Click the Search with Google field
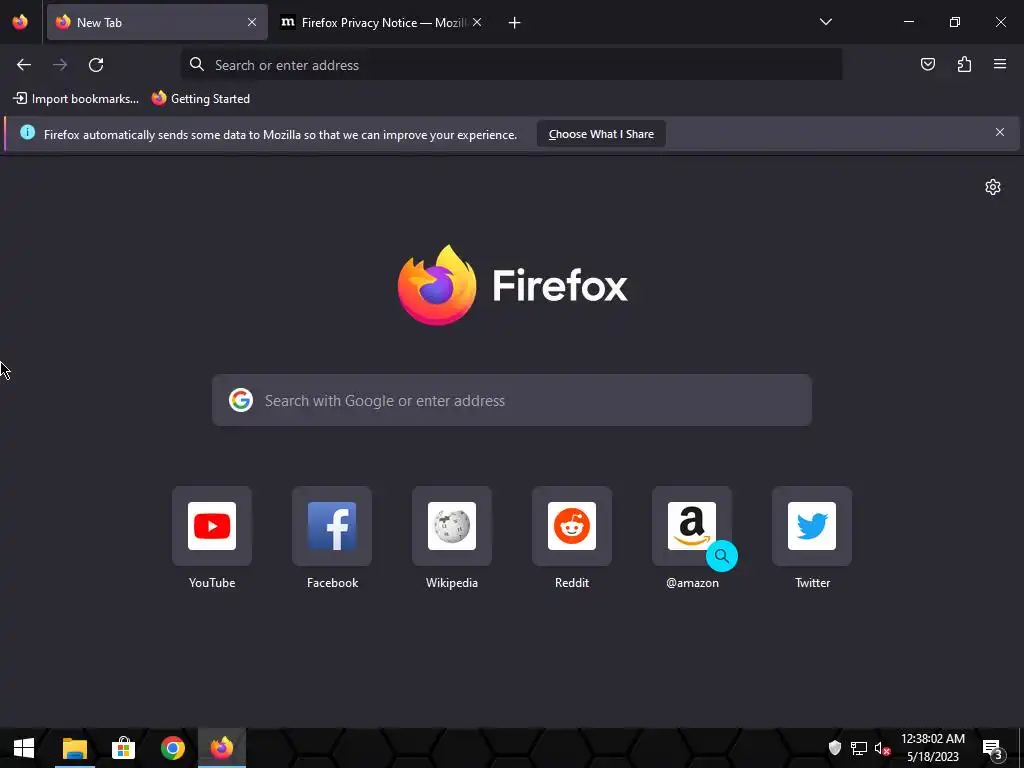Viewport: 1024px width, 768px height. point(512,400)
